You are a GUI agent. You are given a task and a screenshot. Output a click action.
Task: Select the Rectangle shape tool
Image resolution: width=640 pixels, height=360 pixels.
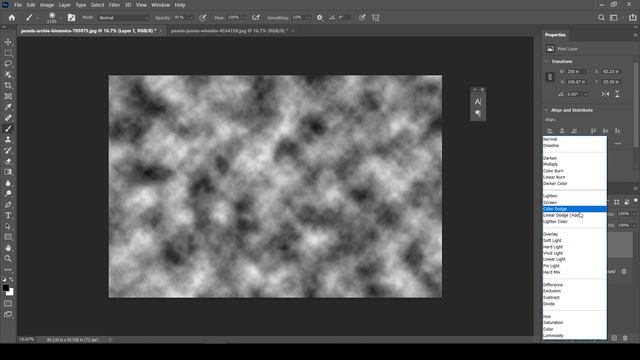(x=8, y=237)
